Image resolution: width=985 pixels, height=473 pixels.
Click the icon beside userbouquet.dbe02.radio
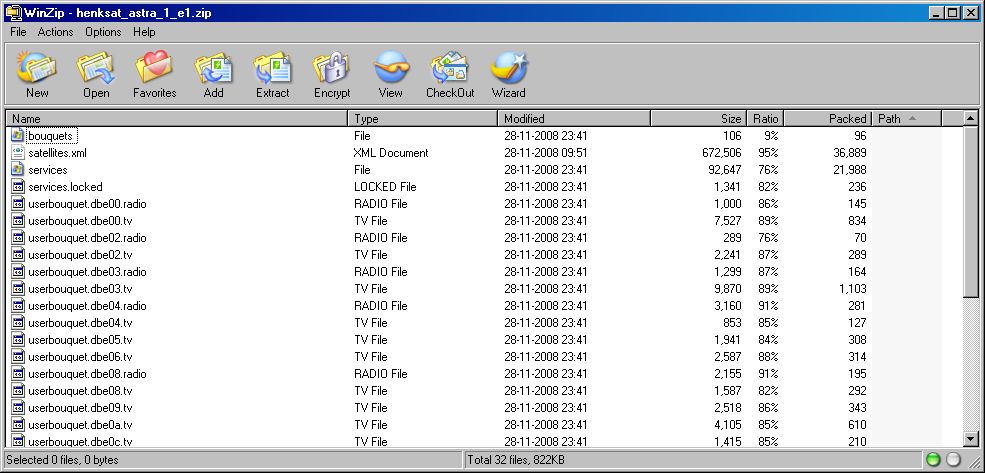[x=18, y=237]
